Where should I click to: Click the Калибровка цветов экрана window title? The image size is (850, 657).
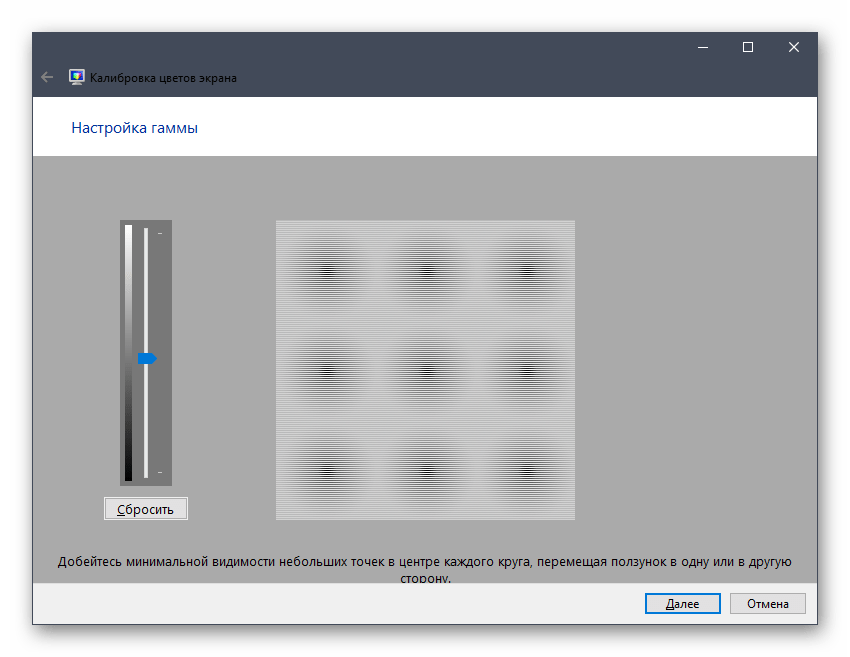(x=163, y=77)
